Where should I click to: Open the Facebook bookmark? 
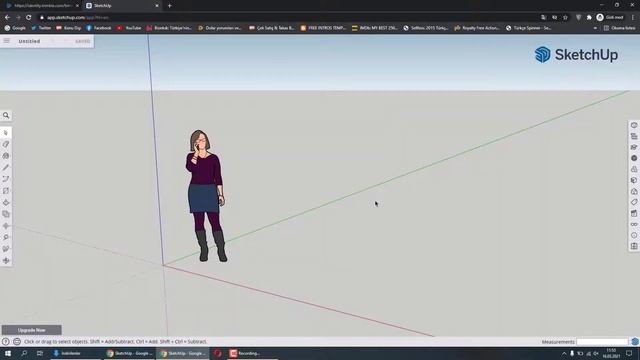[98, 28]
